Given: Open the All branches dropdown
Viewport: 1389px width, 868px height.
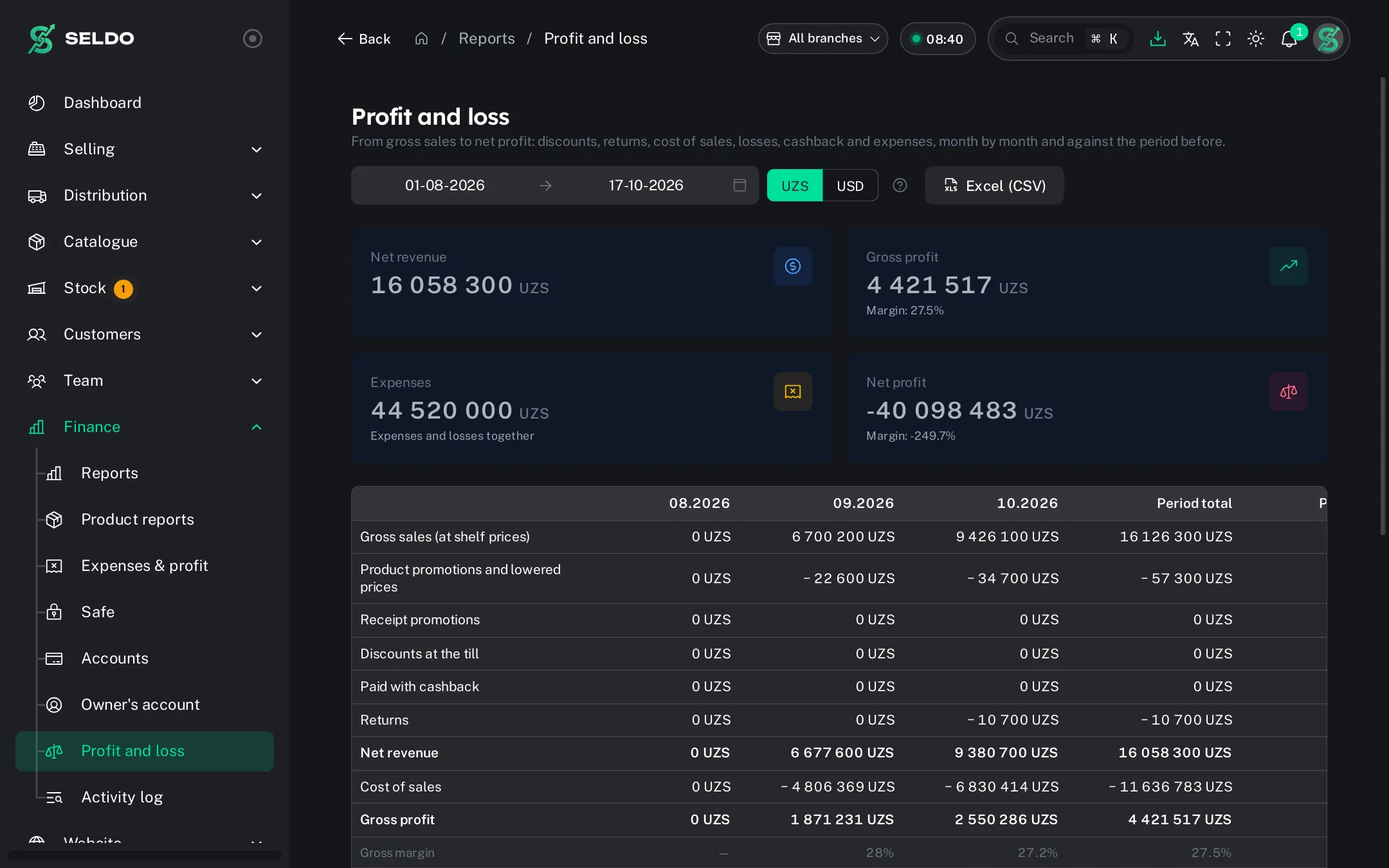Looking at the screenshot, I should tap(823, 39).
